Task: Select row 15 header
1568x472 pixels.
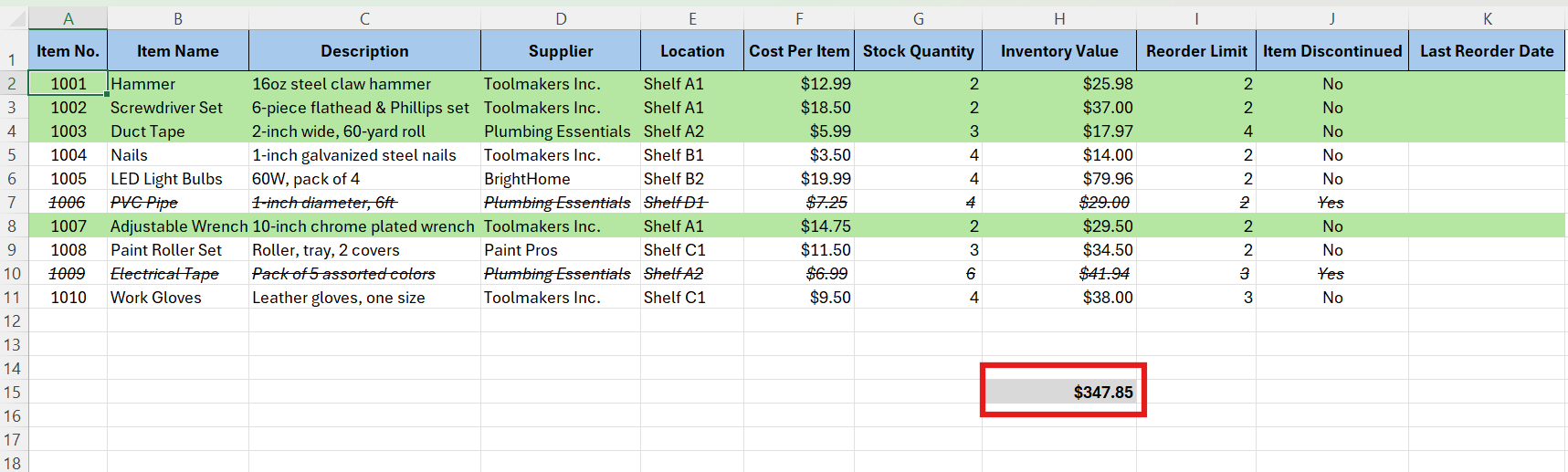Action: pos(12,393)
